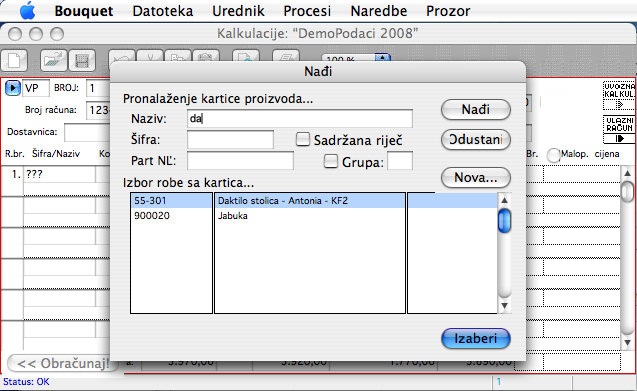Open the 100 % zoom dropdown stepper
The width and height of the screenshot is (637, 391).
coord(382,58)
